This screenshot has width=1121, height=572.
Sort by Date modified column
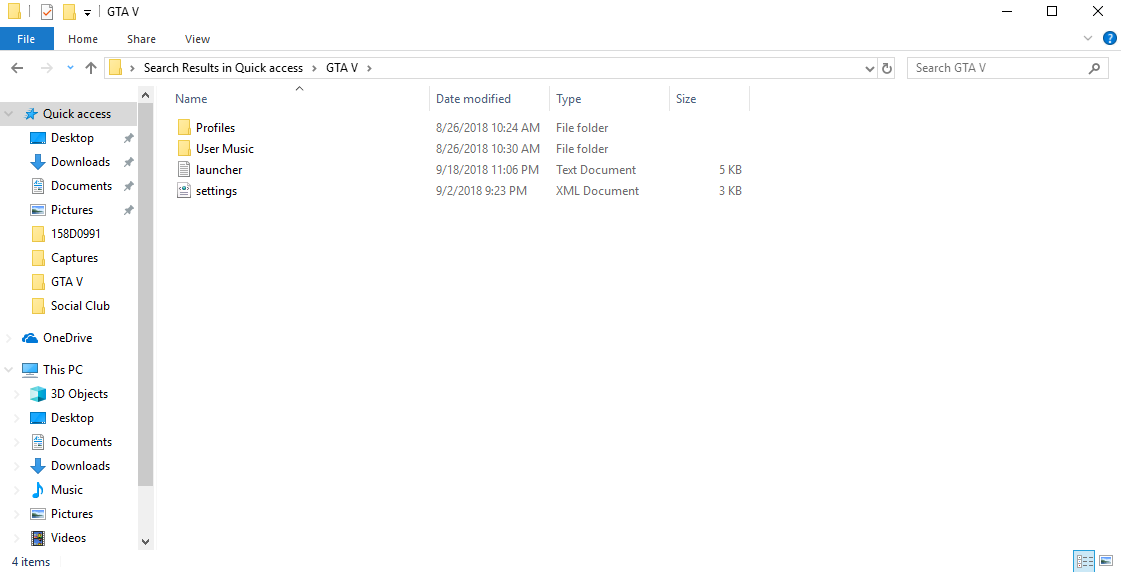[473, 99]
